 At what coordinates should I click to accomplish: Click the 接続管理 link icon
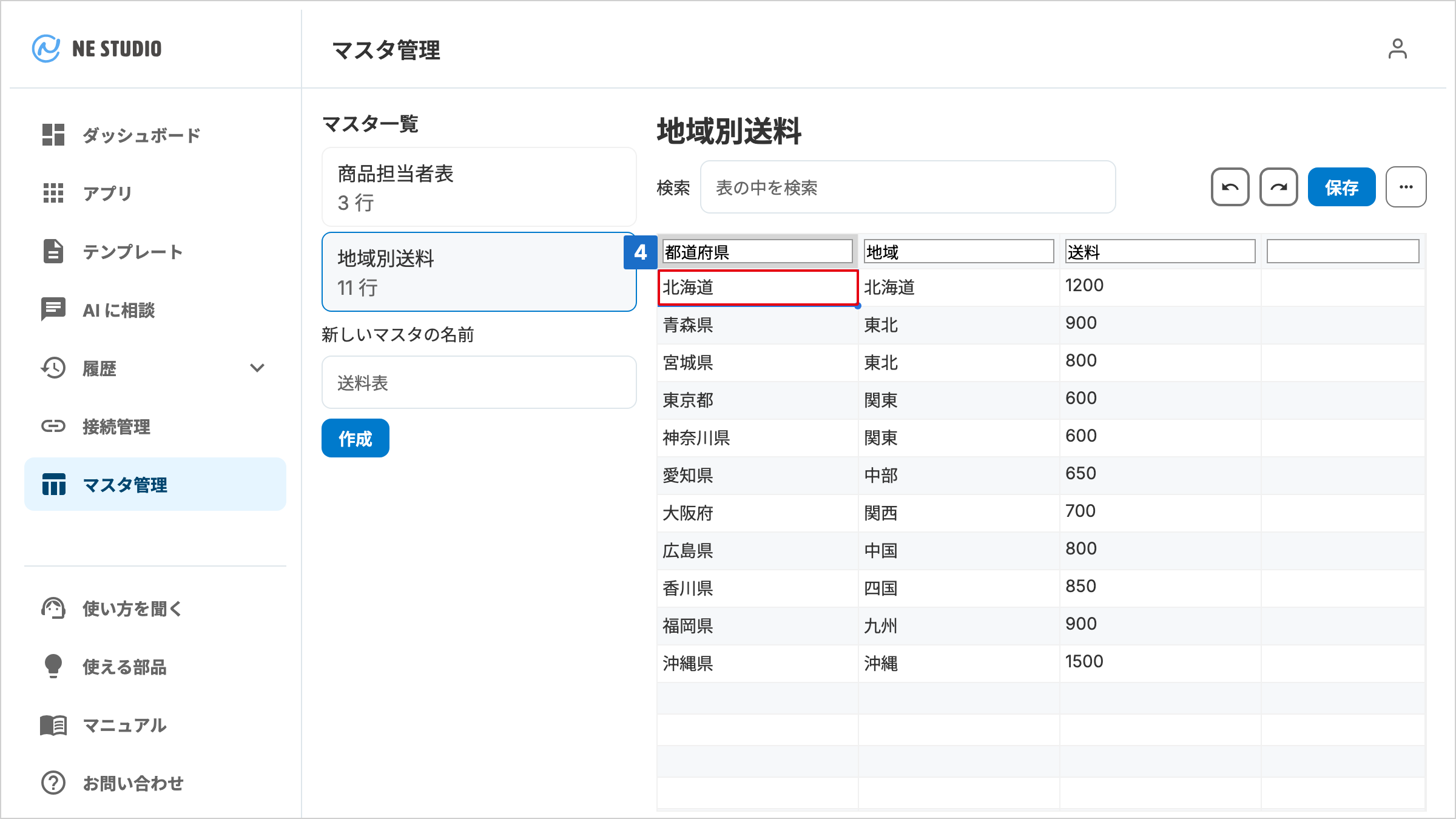point(53,426)
